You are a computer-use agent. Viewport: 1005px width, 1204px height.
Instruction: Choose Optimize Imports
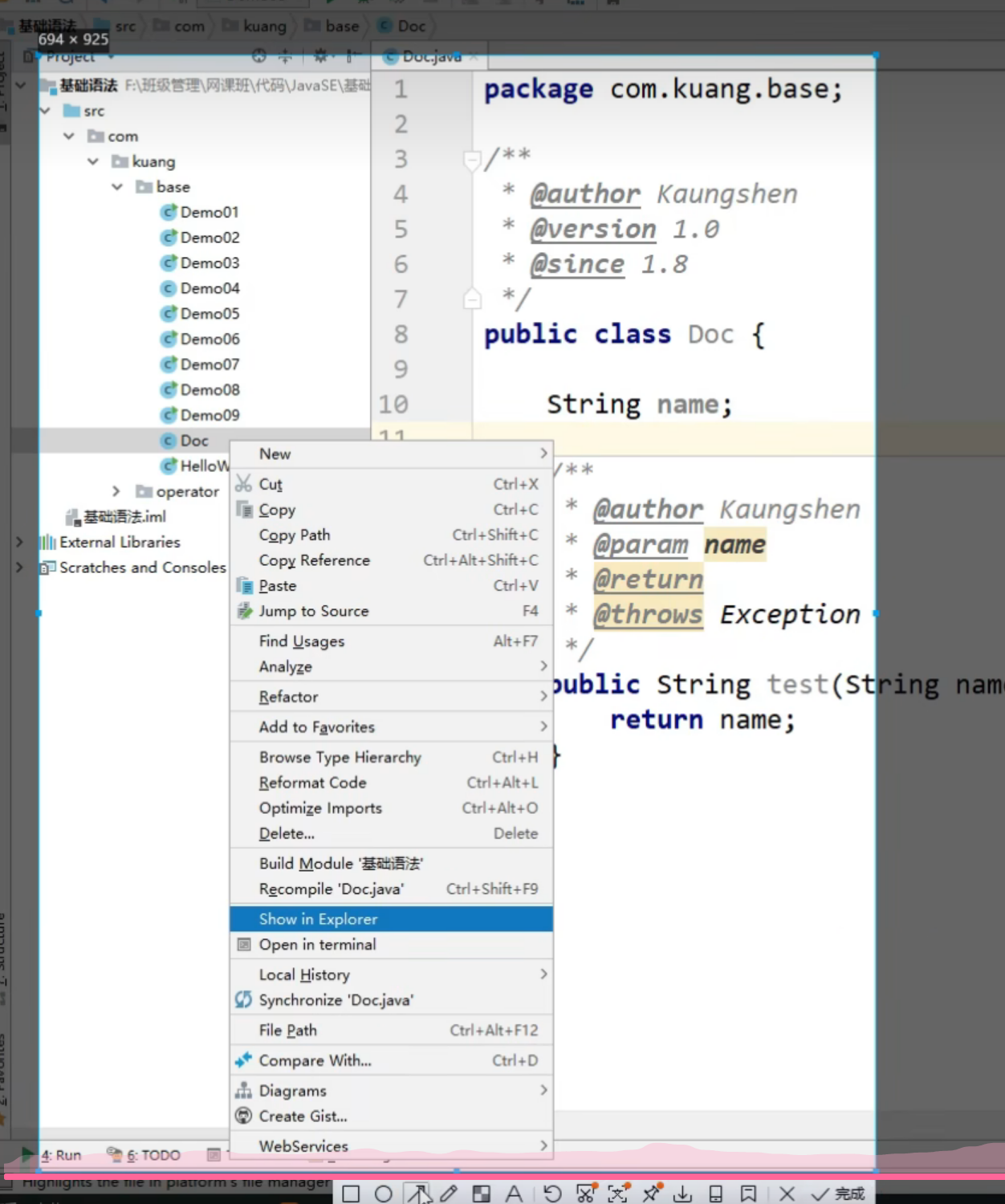(392, 808)
